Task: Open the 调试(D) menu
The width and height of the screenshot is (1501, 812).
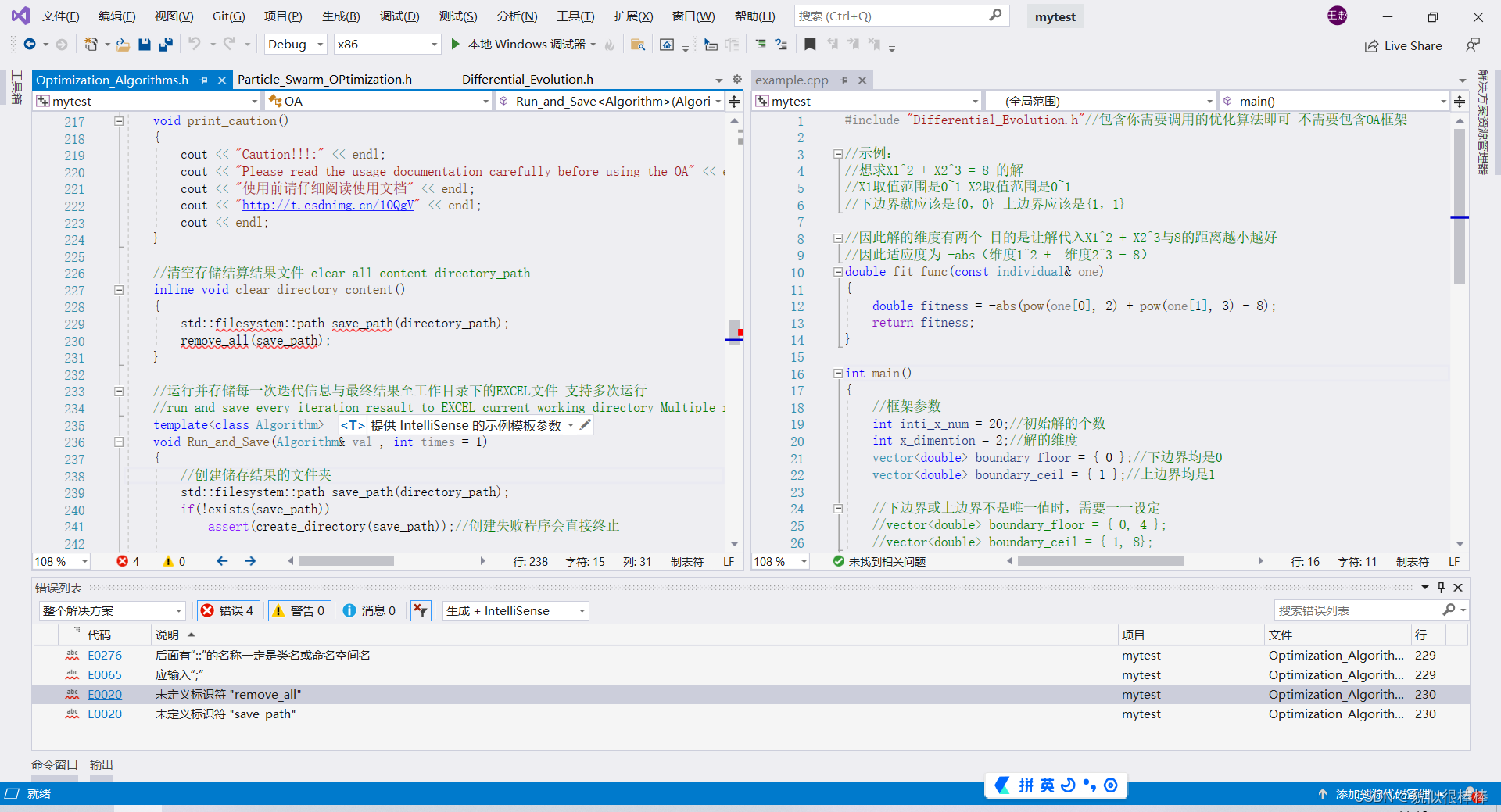Action: click(399, 16)
